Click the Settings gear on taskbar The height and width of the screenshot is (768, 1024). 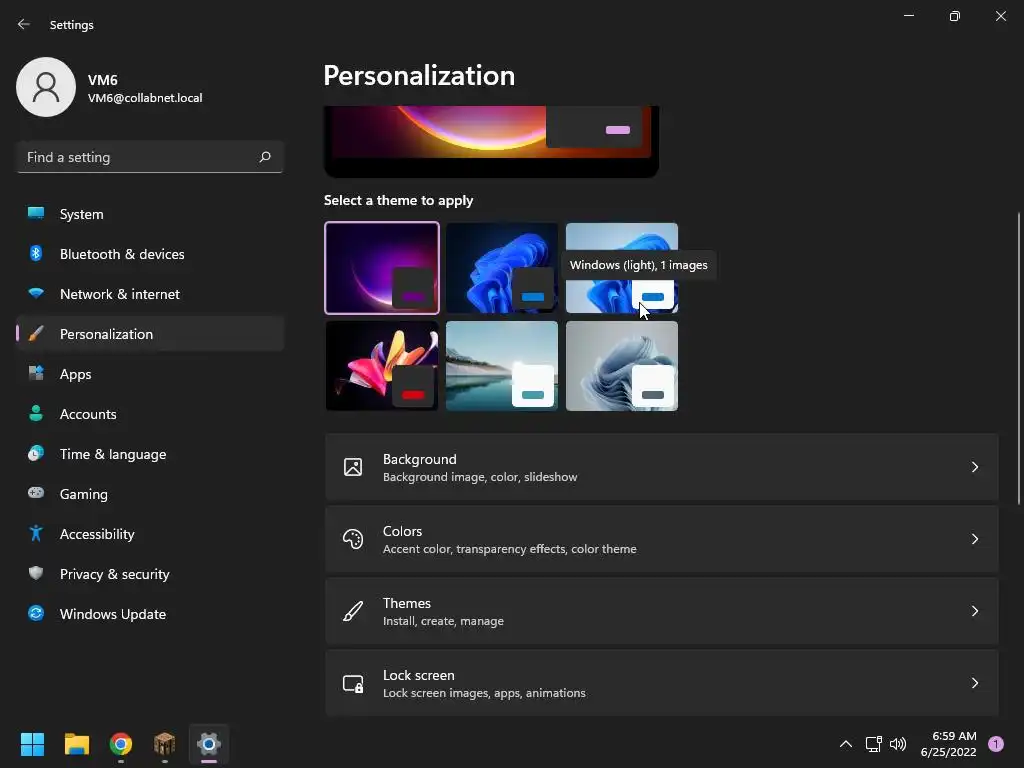click(x=209, y=744)
